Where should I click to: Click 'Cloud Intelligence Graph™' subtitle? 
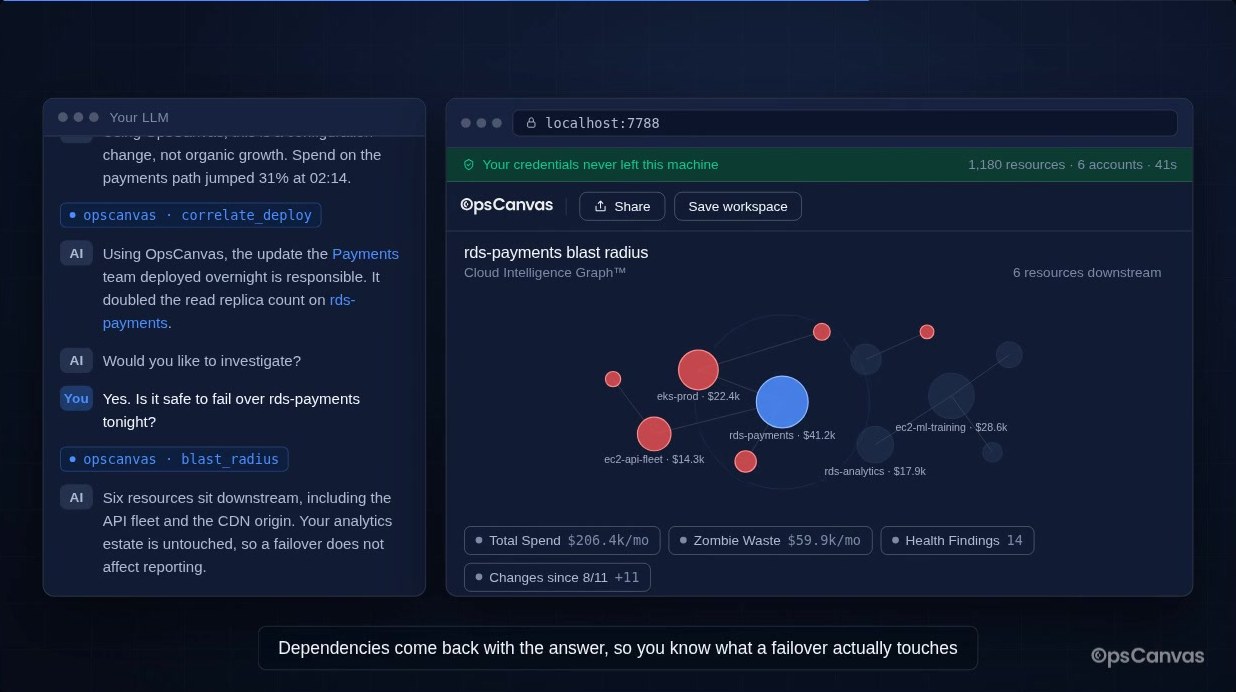point(545,272)
